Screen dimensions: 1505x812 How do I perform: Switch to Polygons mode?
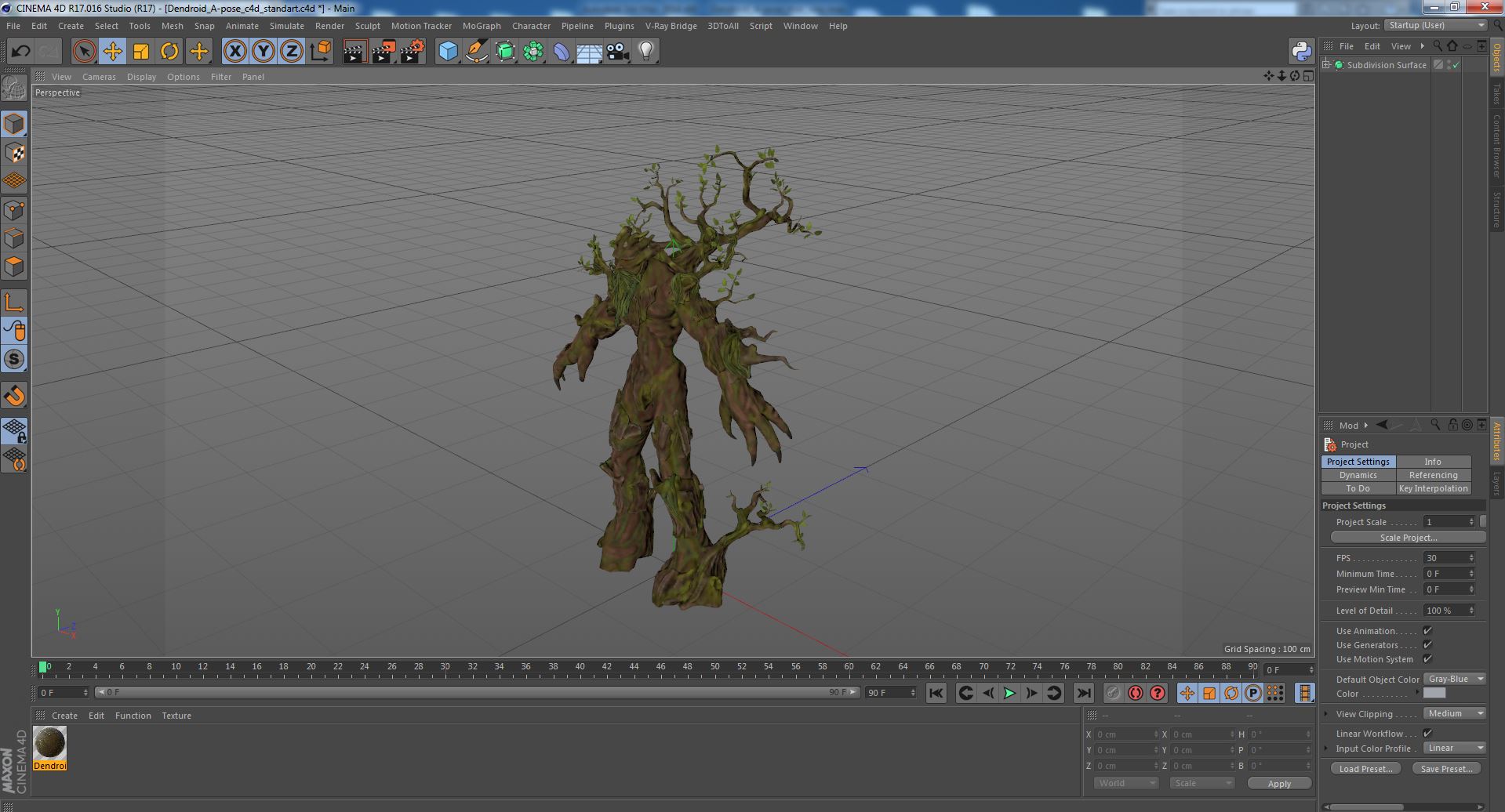(14, 266)
